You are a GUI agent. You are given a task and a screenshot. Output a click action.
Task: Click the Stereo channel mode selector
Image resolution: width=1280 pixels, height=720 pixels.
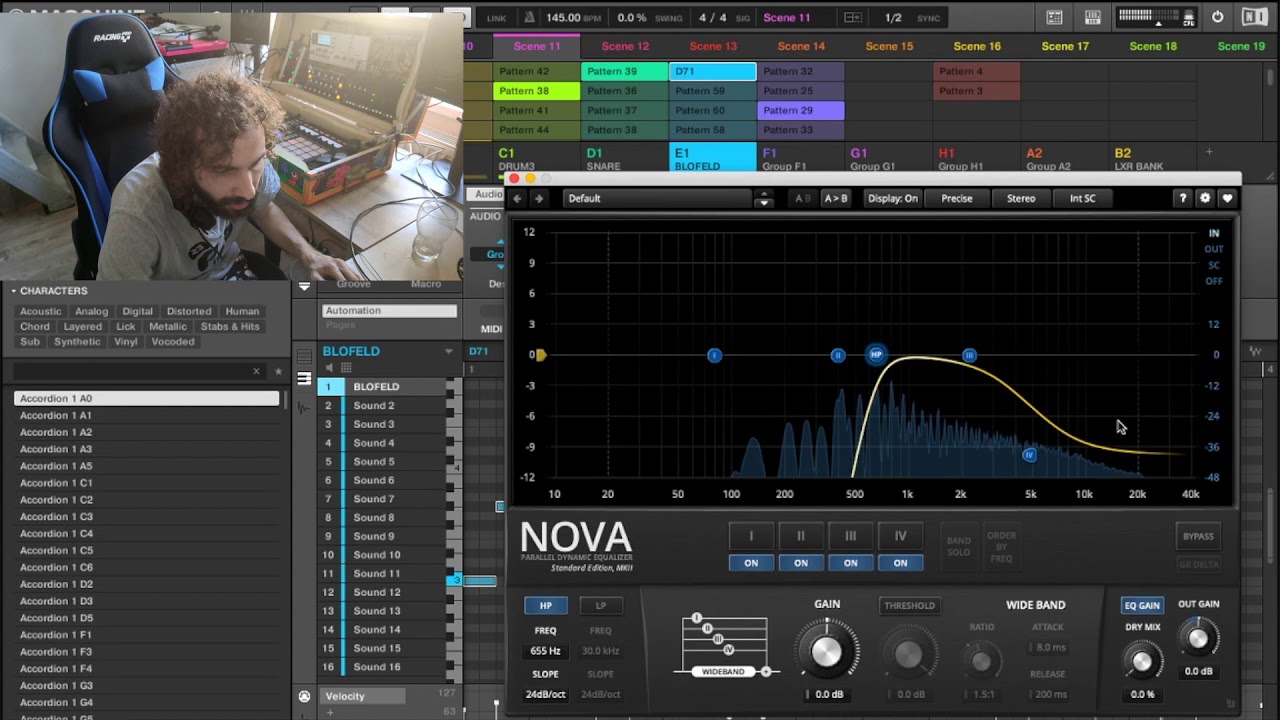(x=1021, y=198)
